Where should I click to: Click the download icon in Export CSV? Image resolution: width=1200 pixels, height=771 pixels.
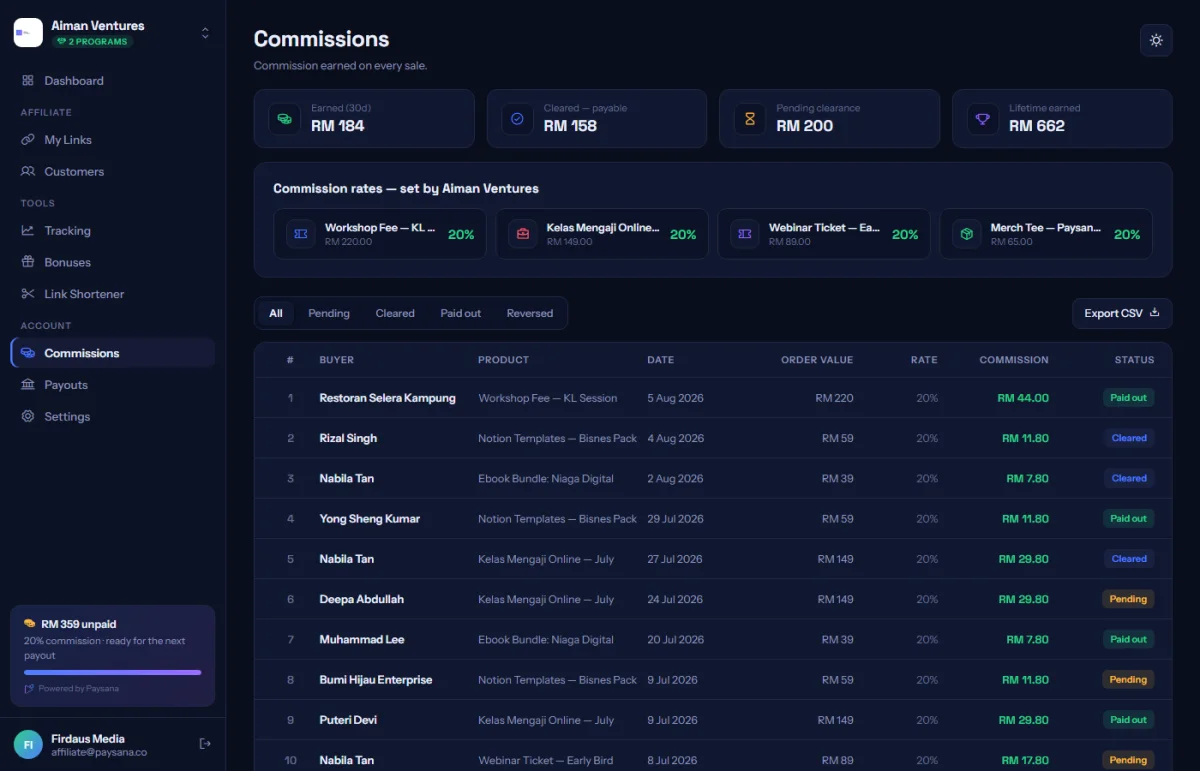(1155, 313)
